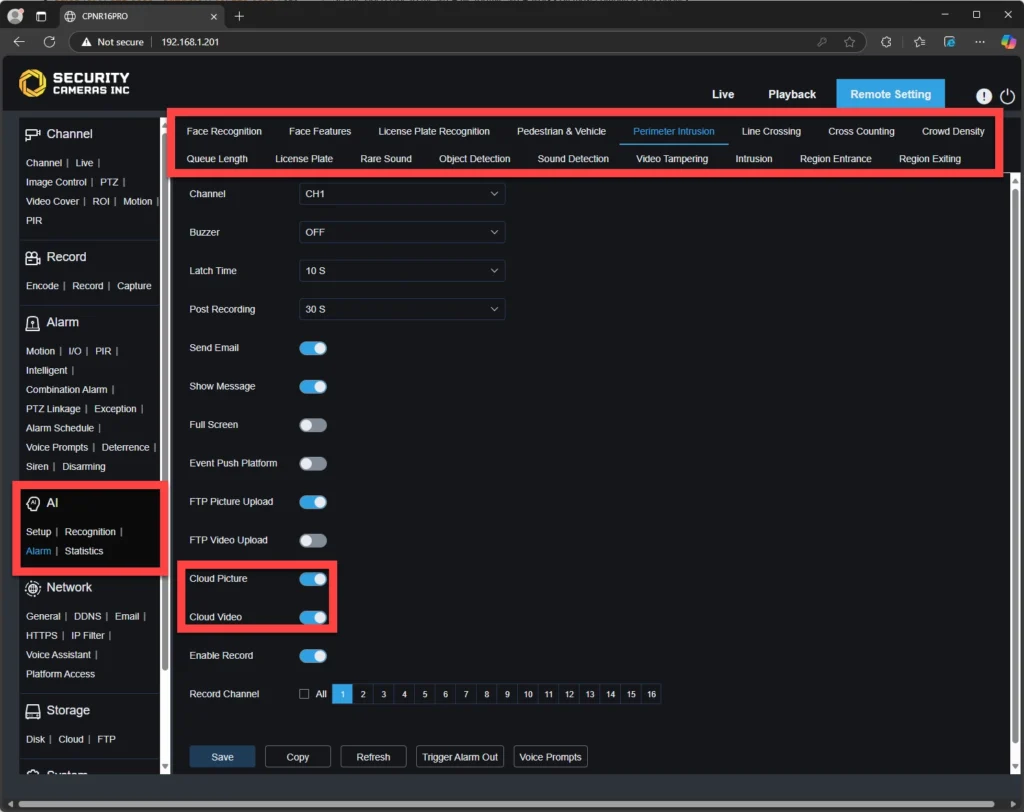Viewport: 1024px width, 812px height.
Task: Select record channel 8
Action: point(487,694)
